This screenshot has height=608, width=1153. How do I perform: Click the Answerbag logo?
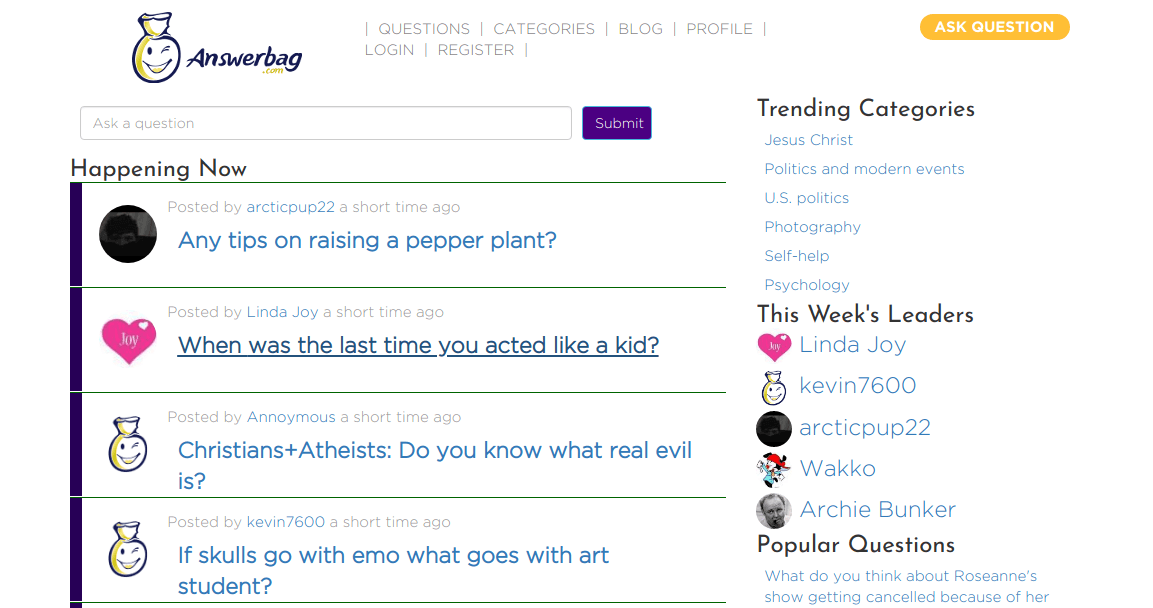click(217, 48)
